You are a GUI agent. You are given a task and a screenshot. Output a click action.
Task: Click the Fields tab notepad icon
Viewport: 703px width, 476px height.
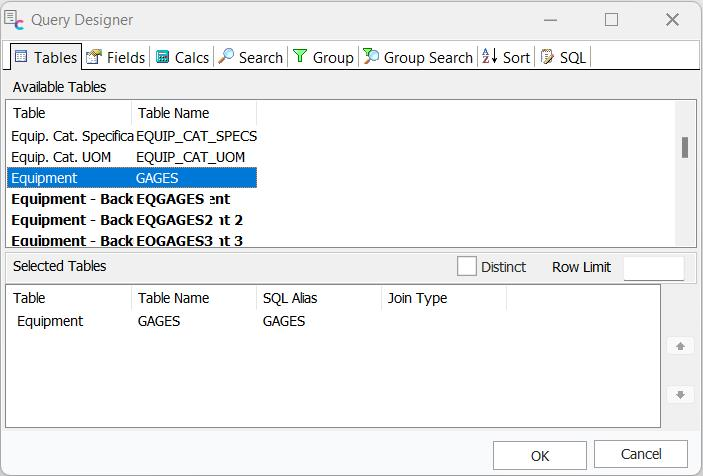pyautogui.click(x=94, y=57)
